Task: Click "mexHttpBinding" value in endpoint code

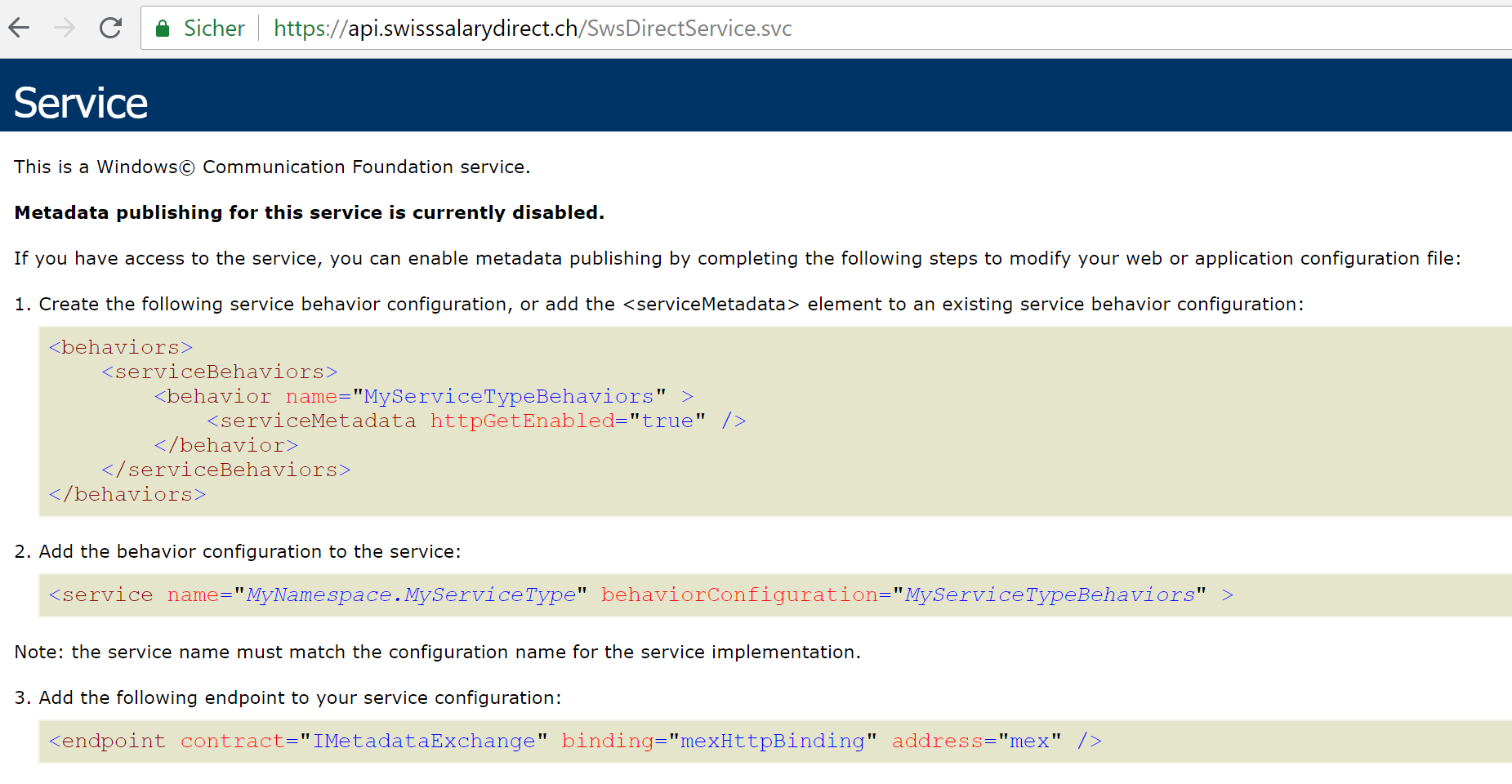Action: tap(772, 741)
